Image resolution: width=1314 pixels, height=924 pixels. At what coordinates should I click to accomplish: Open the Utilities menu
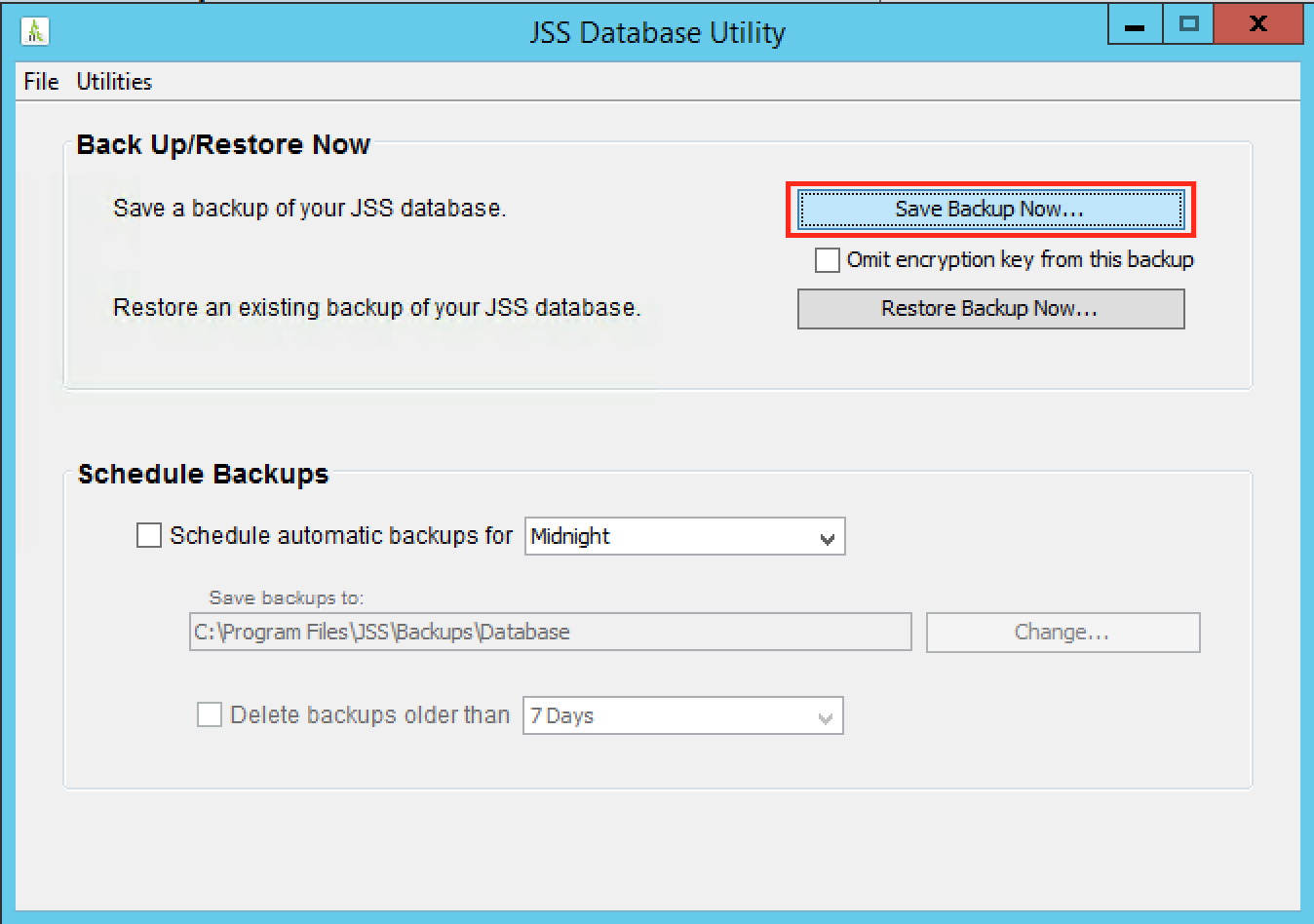tap(114, 82)
